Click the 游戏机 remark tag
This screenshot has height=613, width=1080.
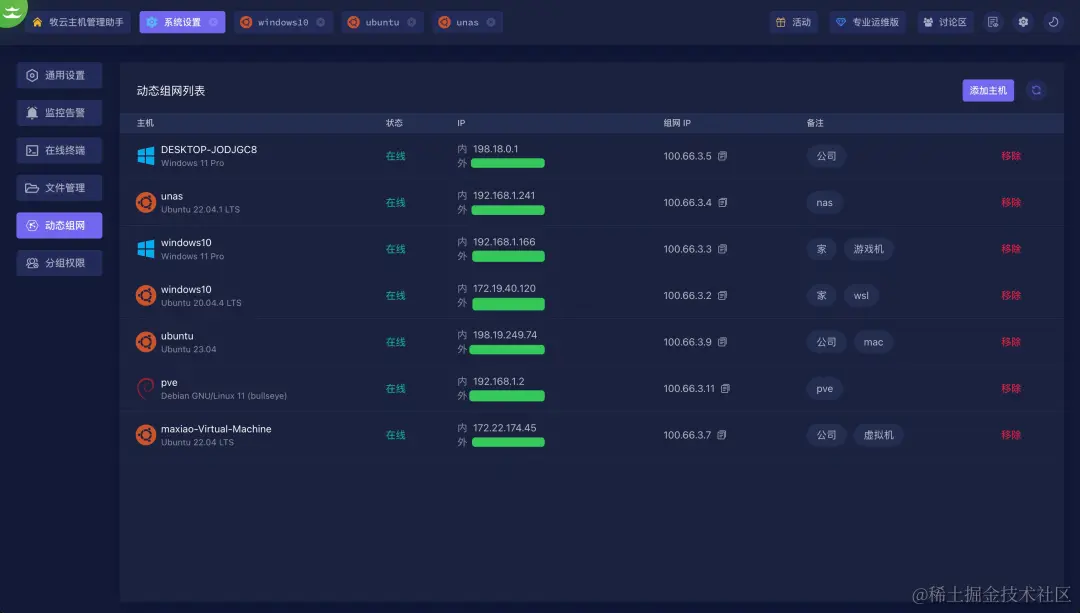[868, 249]
